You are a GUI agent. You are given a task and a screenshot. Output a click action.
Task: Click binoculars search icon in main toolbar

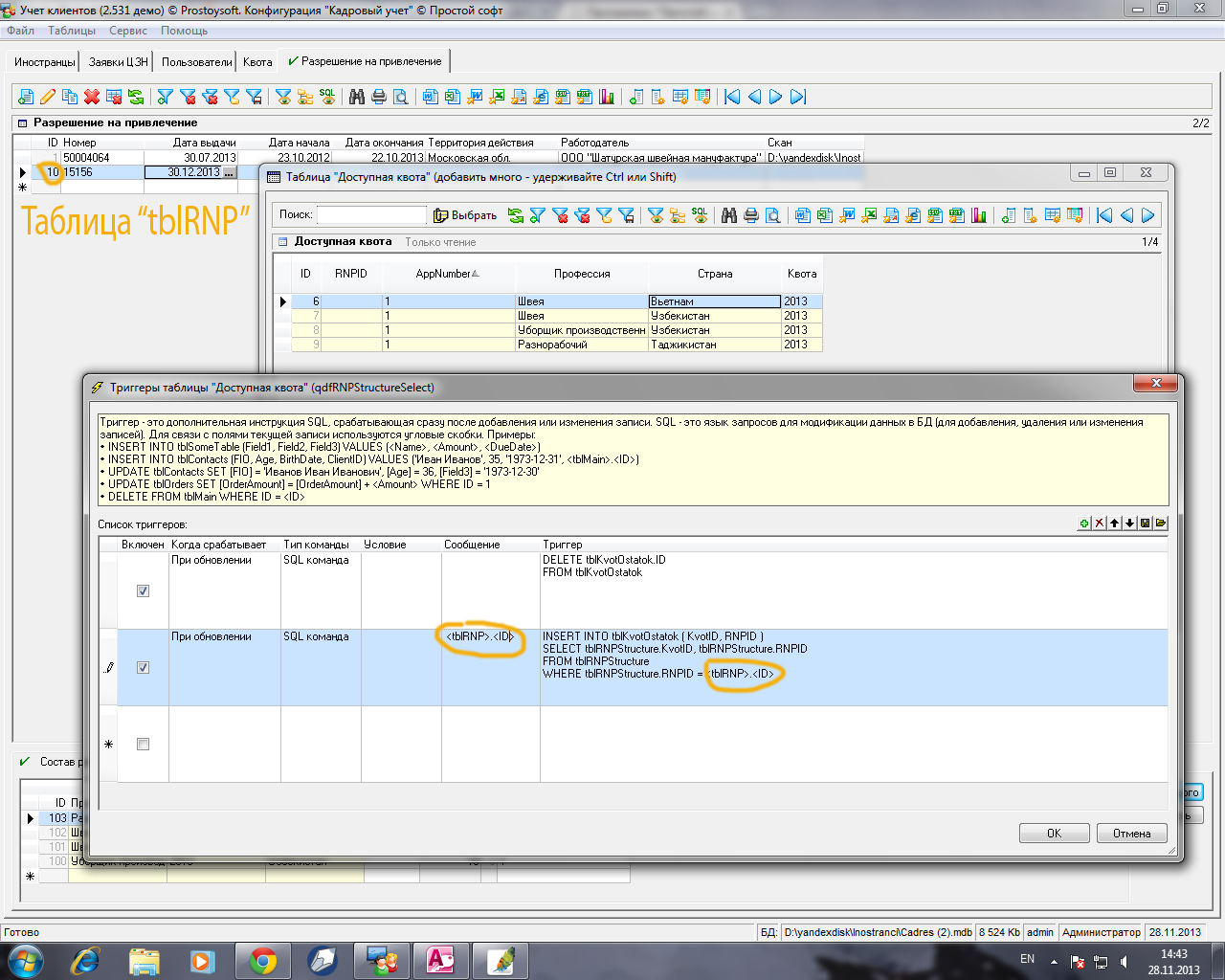357,97
